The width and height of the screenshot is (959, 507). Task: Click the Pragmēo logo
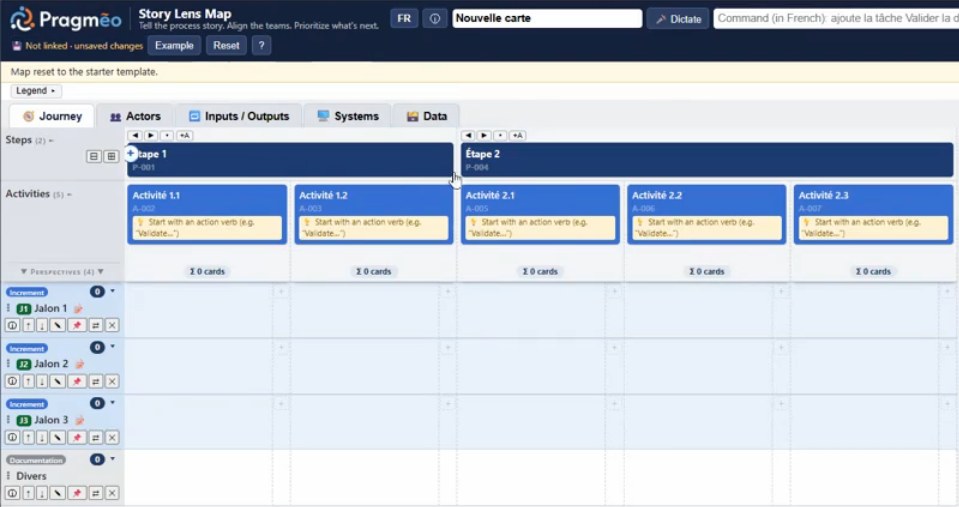pyautogui.click(x=65, y=20)
